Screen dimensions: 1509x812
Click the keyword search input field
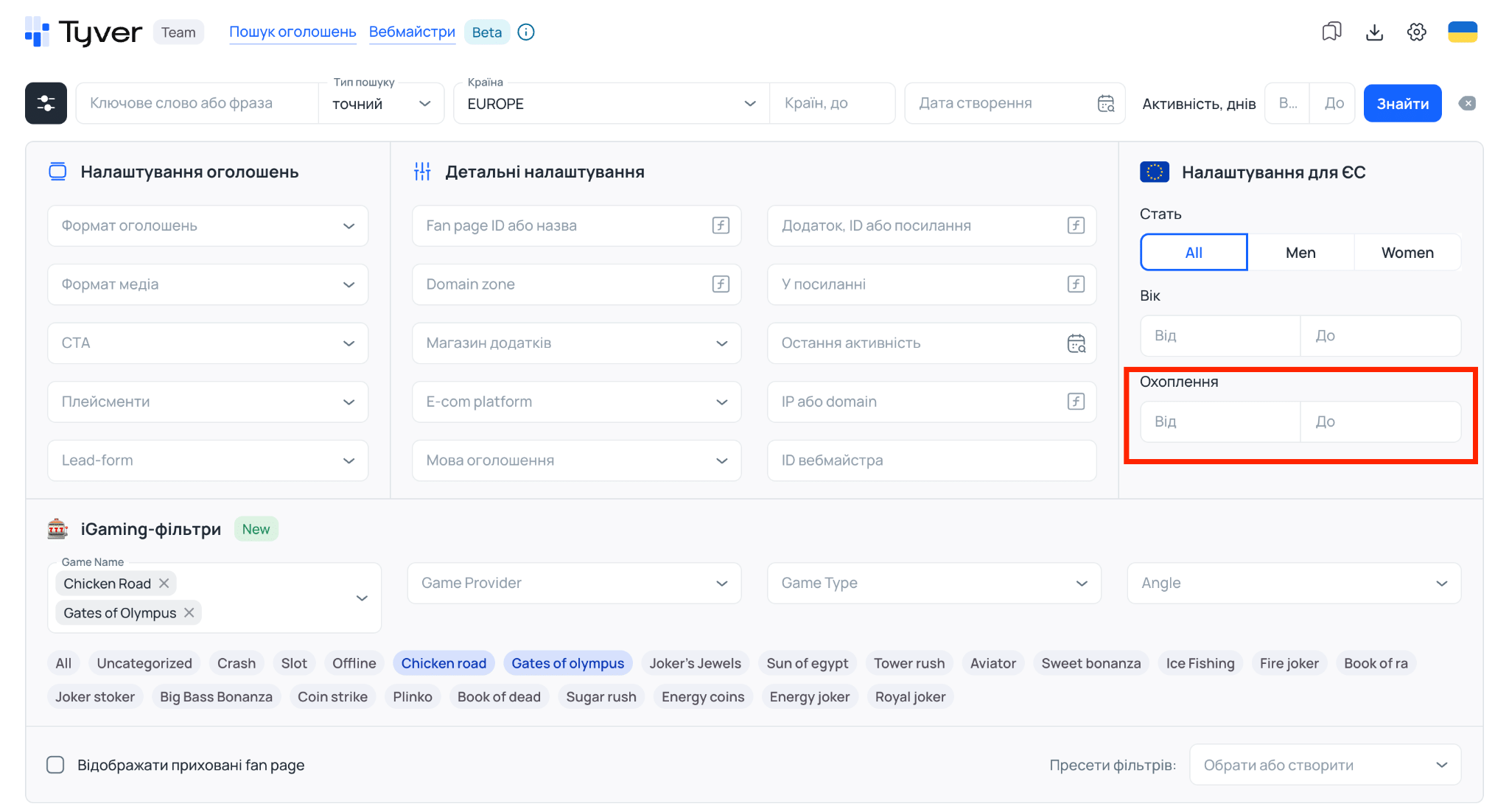pyautogui.click(x=197, y=103)
